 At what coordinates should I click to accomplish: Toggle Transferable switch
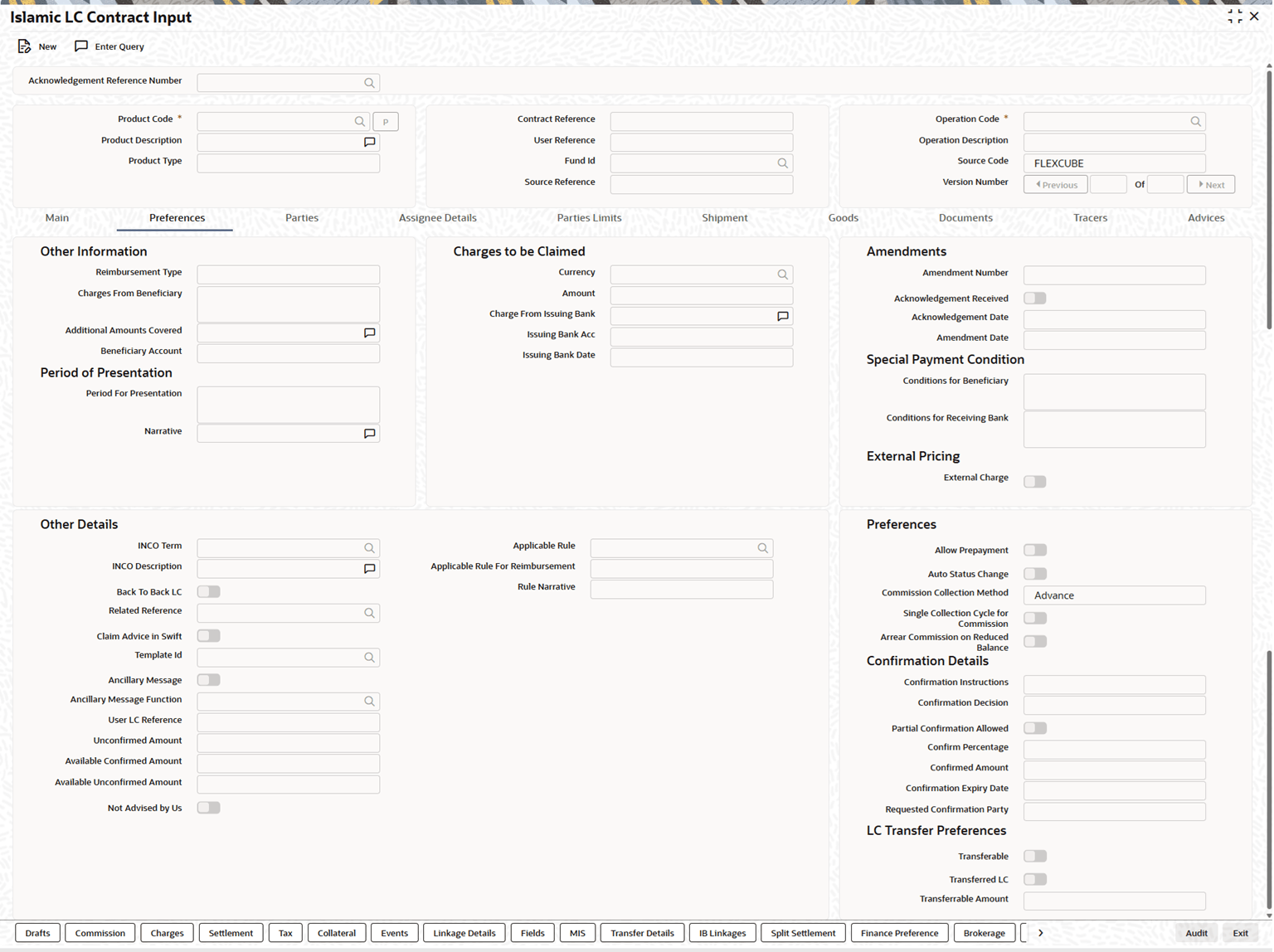tap(1034, 856)
